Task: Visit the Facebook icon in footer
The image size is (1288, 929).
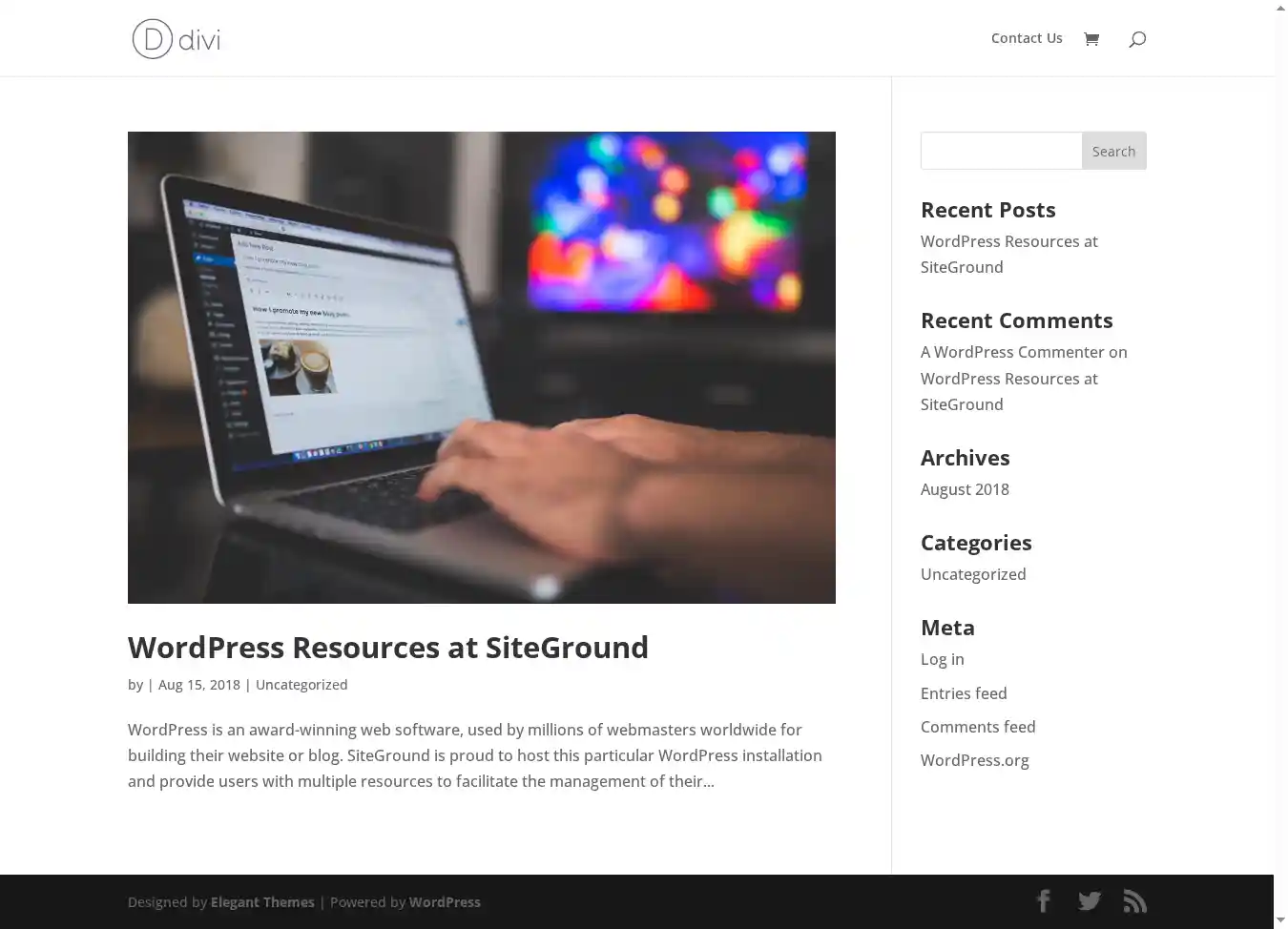Action: (1044, 901)
